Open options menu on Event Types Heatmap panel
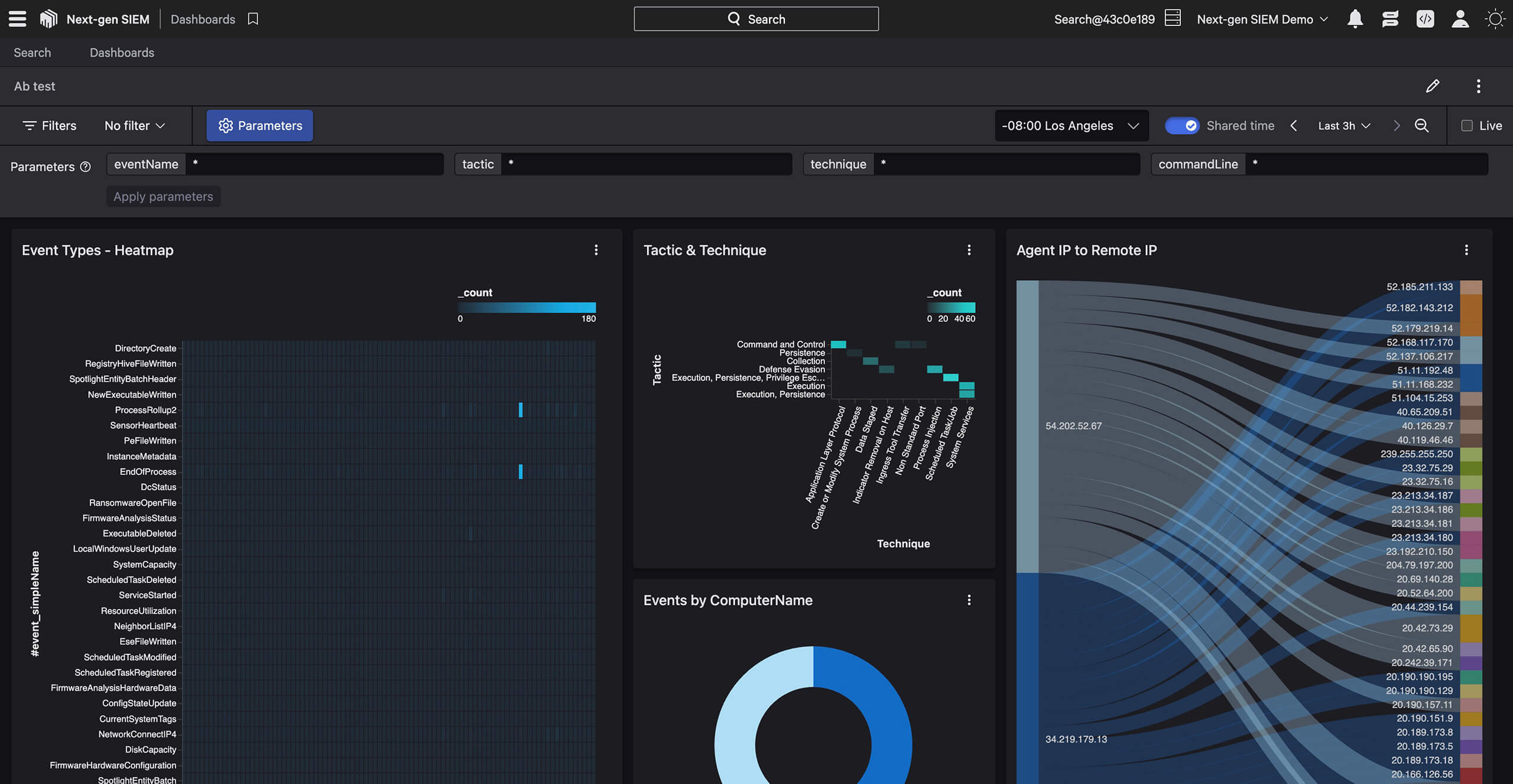 [x=596, y=250]
